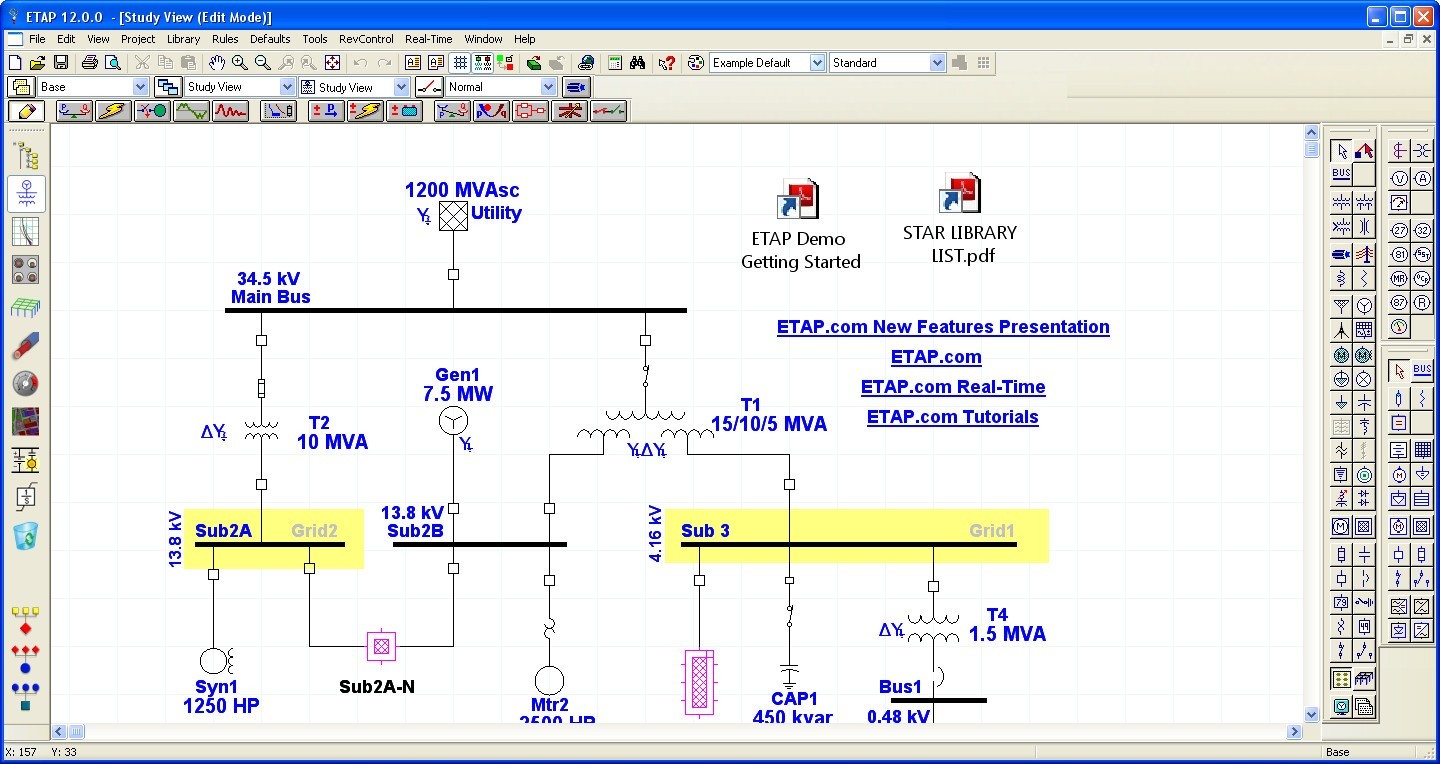Click the New project icon
Image resolution: width=1440 pixels, height=764 pixels.
pyautogui.click(x=15, y=62)
